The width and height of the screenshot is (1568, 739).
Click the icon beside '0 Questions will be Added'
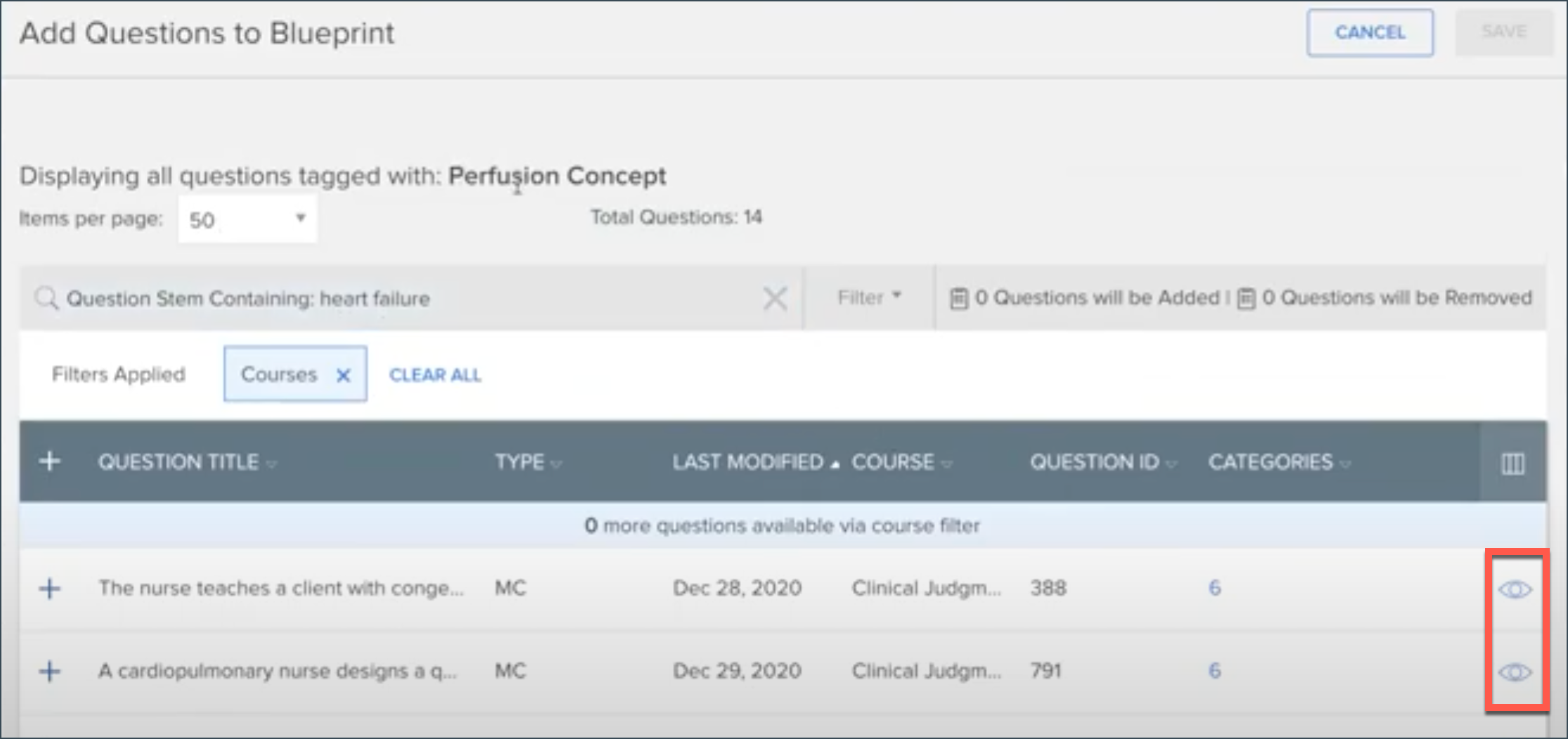coord(960,297)
